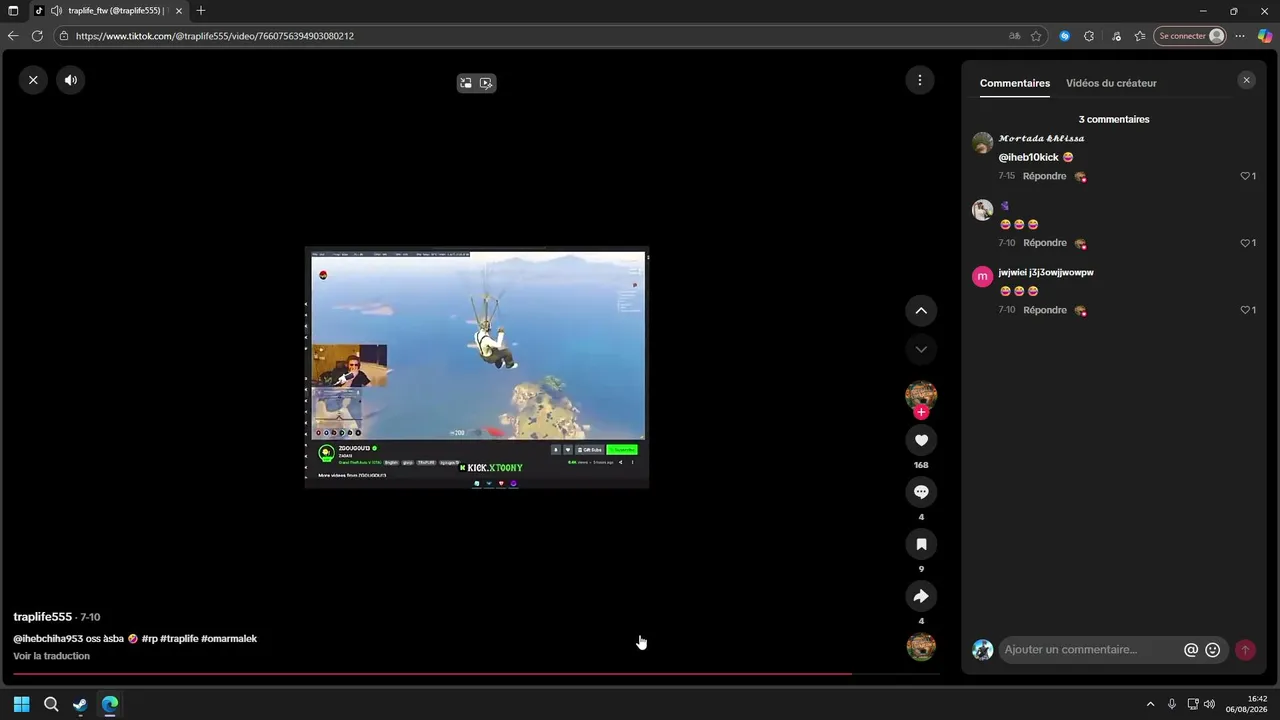
Task: Open the Copilot sidebar icon
Action: (1265, 36)
